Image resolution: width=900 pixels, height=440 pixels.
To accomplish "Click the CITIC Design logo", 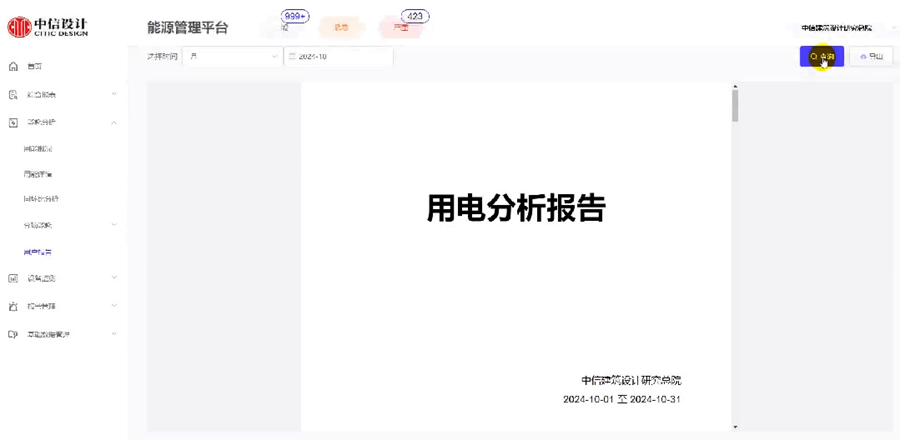I will click(48, 27).
